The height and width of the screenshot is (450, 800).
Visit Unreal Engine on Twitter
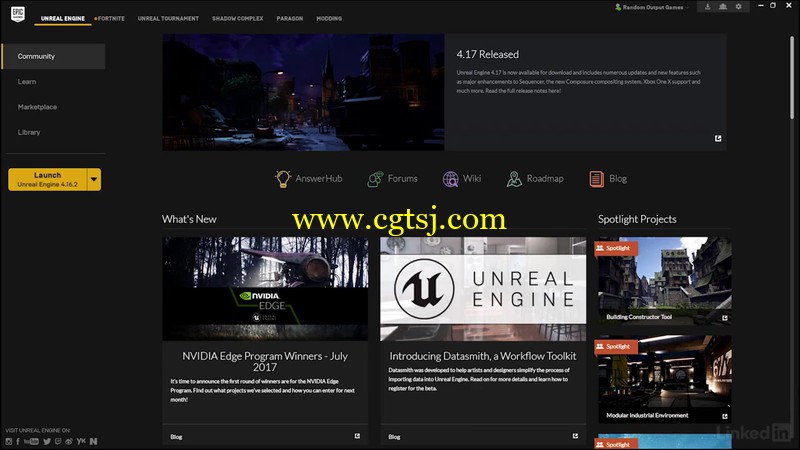[47, 441]
